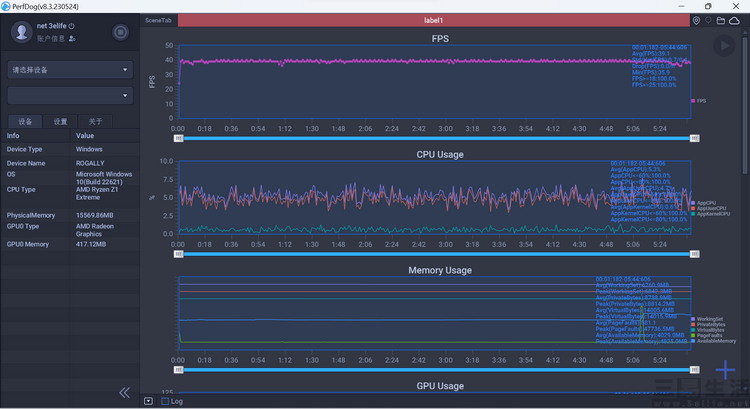Screen dimensions: 750x409
Task: Switch to the 设备 tab
Action: (25, 122)
